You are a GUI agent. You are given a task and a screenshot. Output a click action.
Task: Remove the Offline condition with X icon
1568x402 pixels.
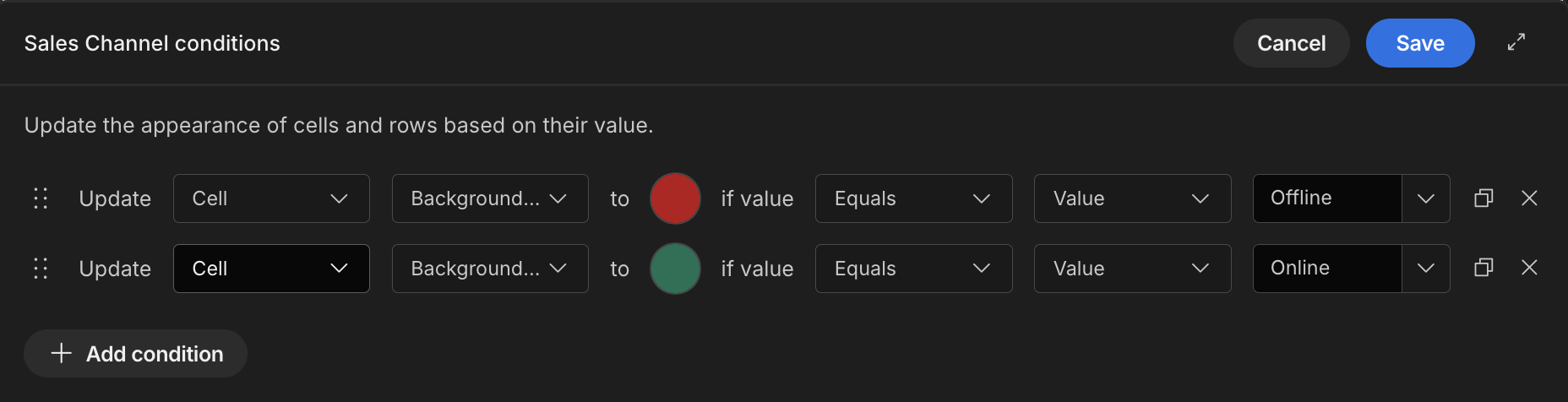pyautogui.click(x=1529, y=198)
